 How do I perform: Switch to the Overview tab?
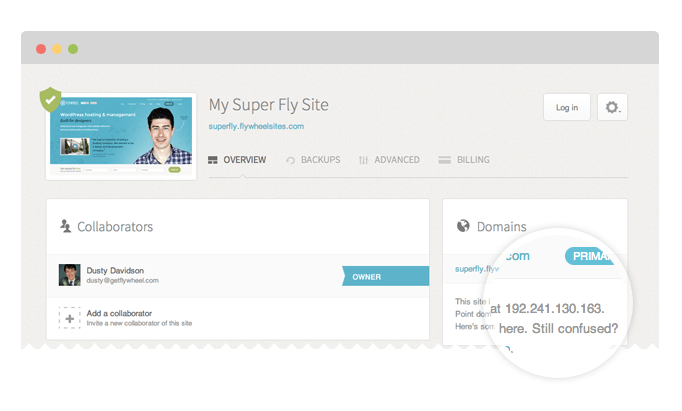click(x=237, y=160)
